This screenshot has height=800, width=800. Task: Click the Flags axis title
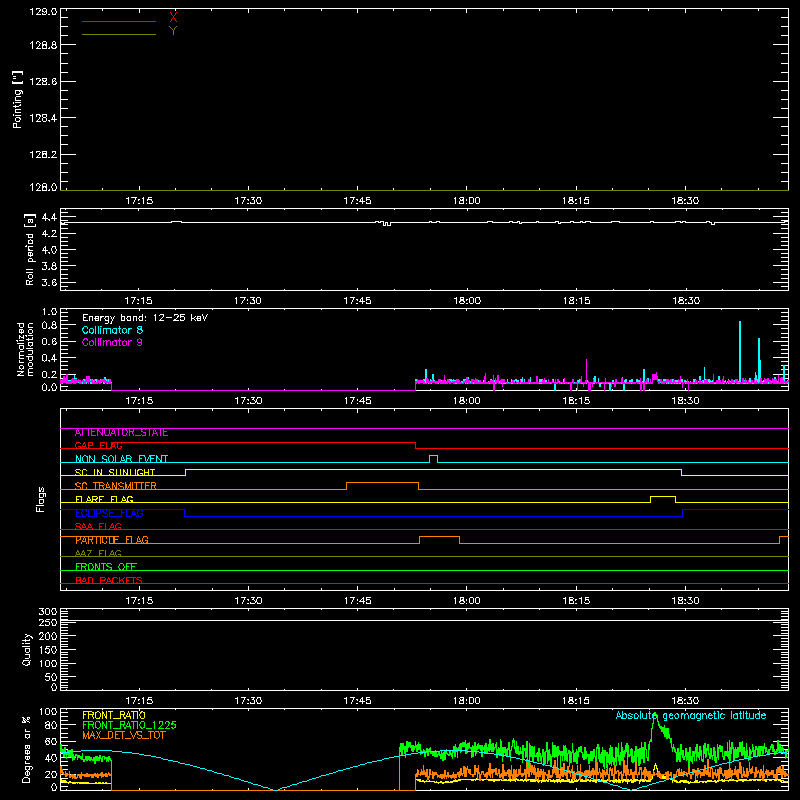click(x=41, y=499)
